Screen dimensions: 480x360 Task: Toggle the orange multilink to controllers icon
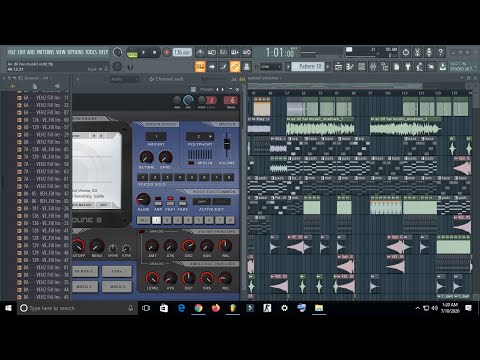(235, 67)
